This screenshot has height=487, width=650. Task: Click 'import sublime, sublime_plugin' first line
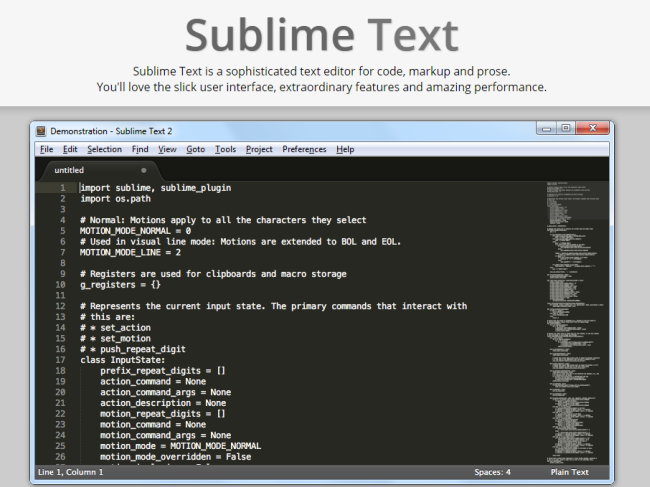tap(155, 188)
